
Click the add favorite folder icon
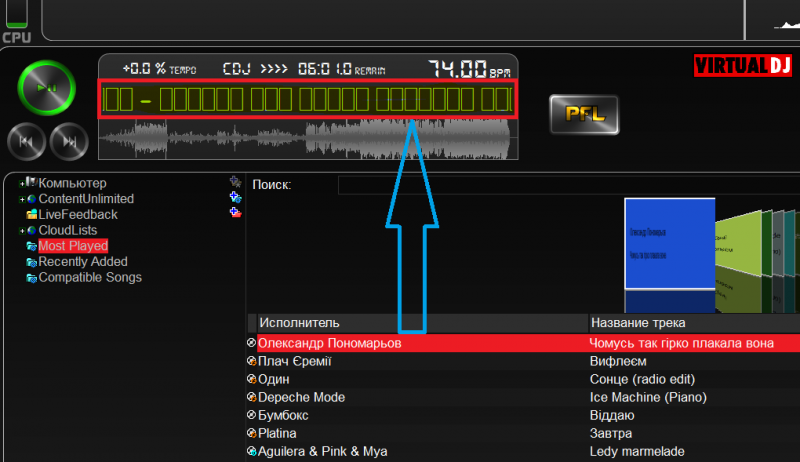click(235, 182)
